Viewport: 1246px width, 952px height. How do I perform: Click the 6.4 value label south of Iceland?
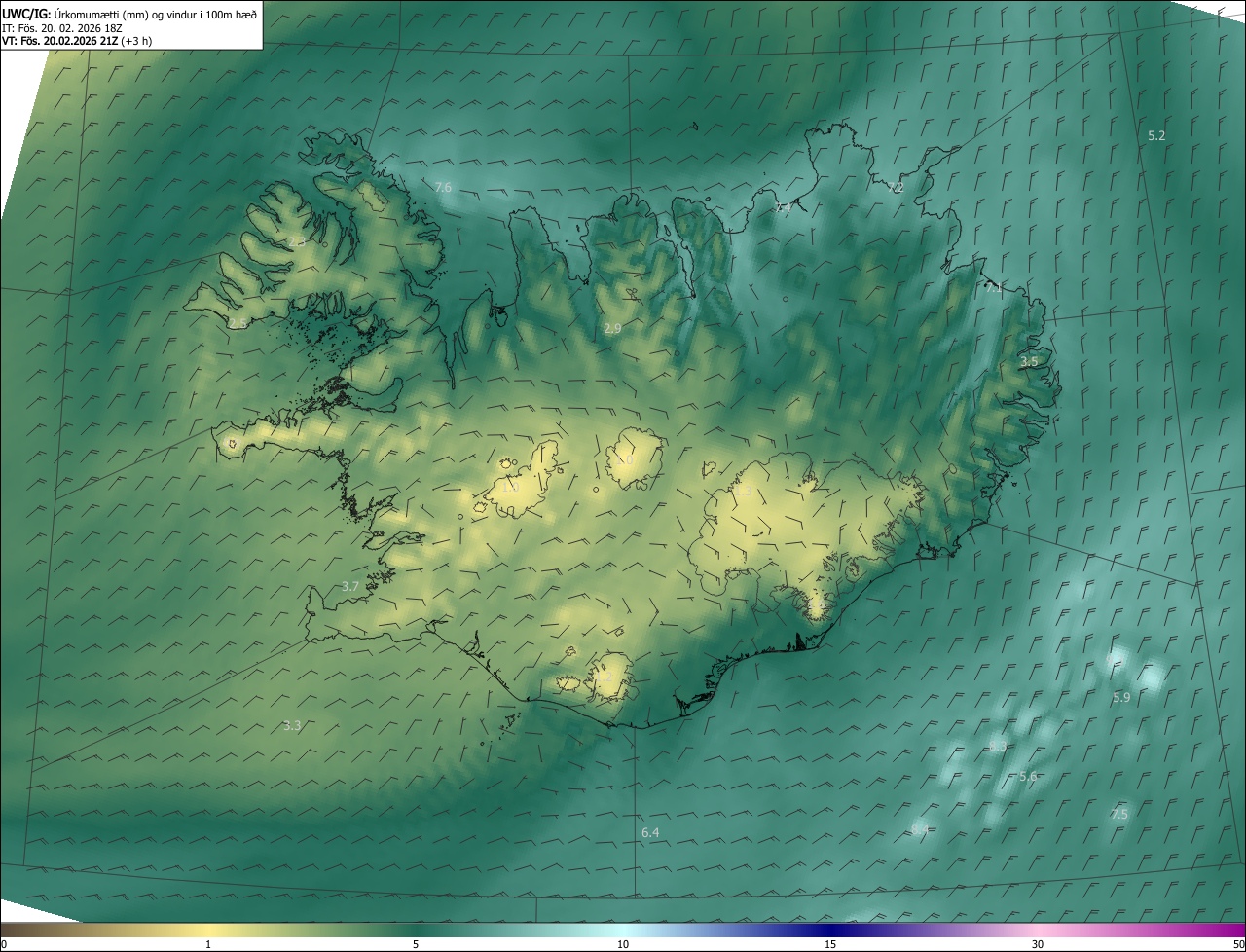[x=650, y=832]
